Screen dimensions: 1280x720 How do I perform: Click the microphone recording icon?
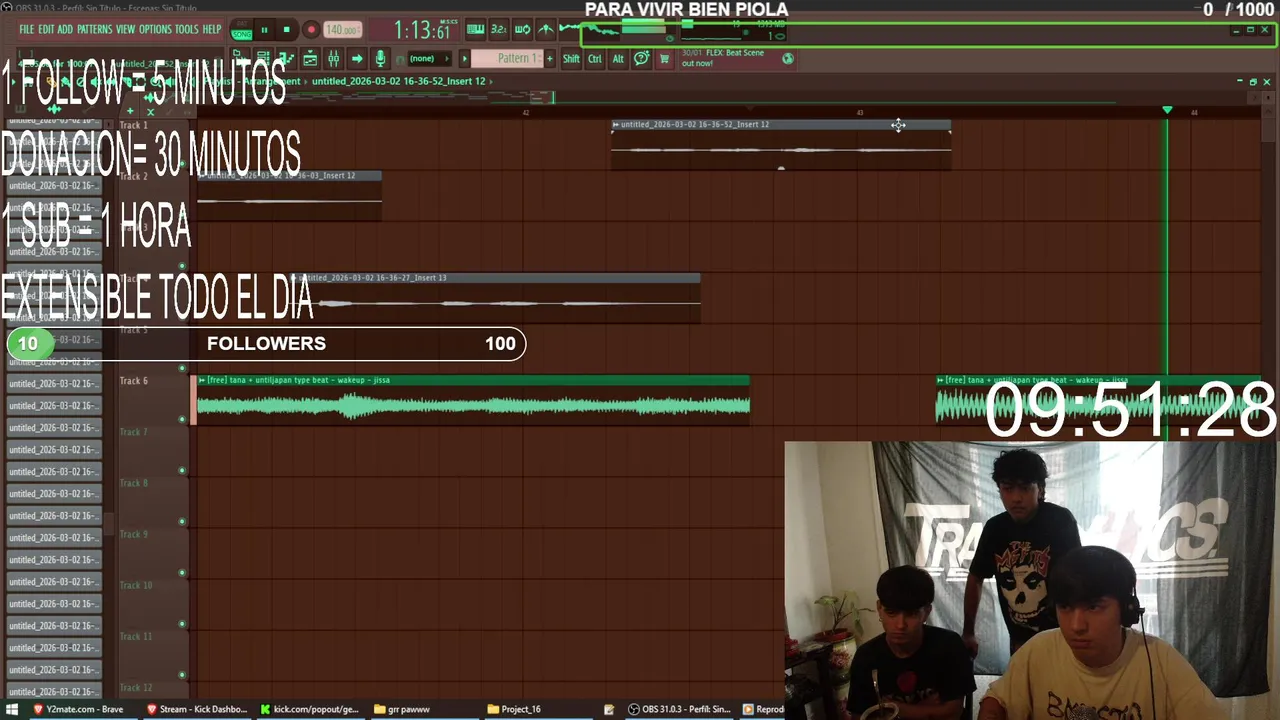[380, 58]
